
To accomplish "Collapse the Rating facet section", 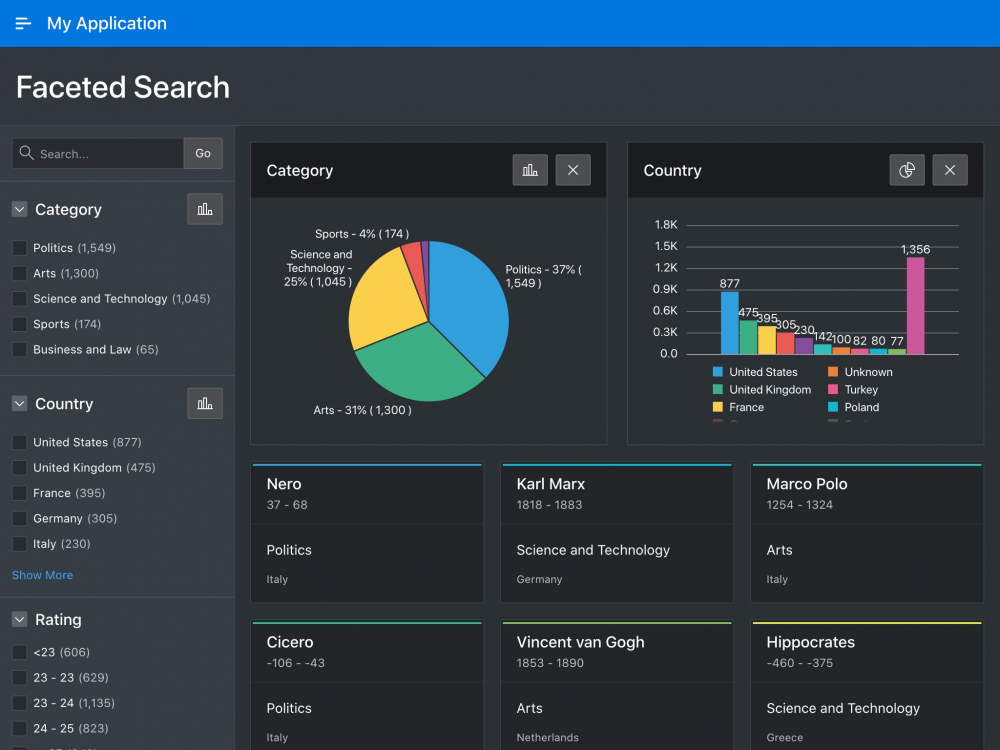I will coord(19,620).
